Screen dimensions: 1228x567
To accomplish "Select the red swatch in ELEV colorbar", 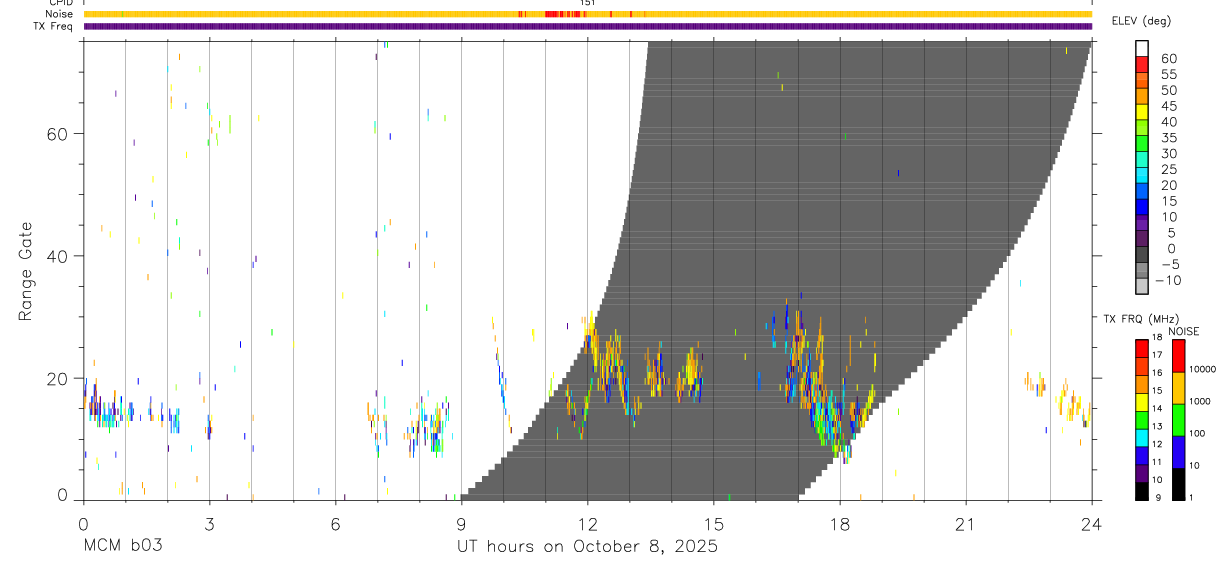I will coord(1142,63).
